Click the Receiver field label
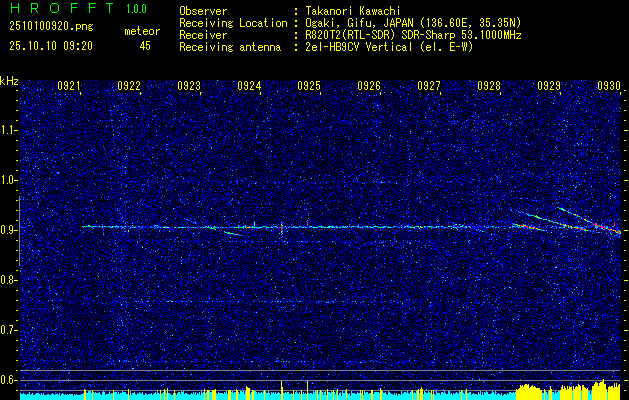The image size is (629, 400). tap(203, 35)
